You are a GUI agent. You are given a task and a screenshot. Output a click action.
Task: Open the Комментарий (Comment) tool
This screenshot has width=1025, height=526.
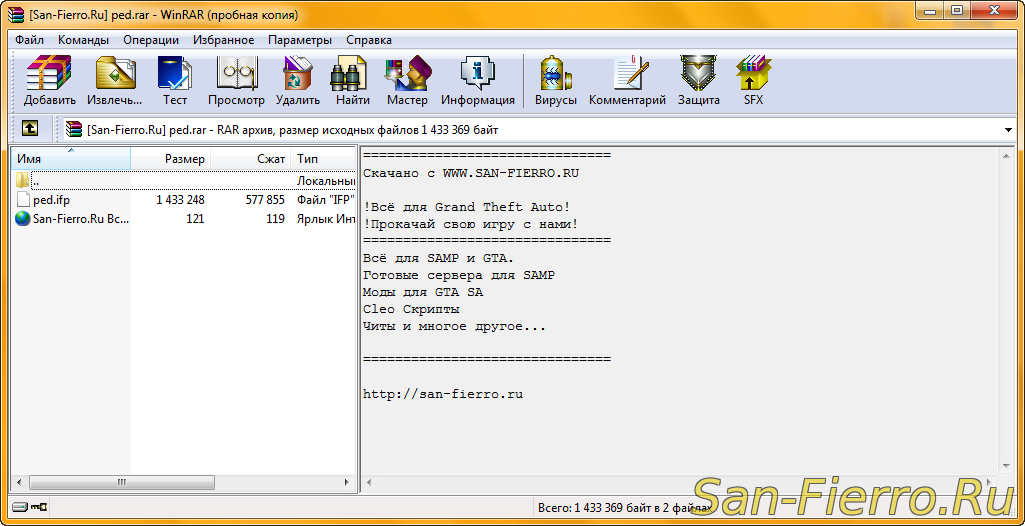coord(627,80)
